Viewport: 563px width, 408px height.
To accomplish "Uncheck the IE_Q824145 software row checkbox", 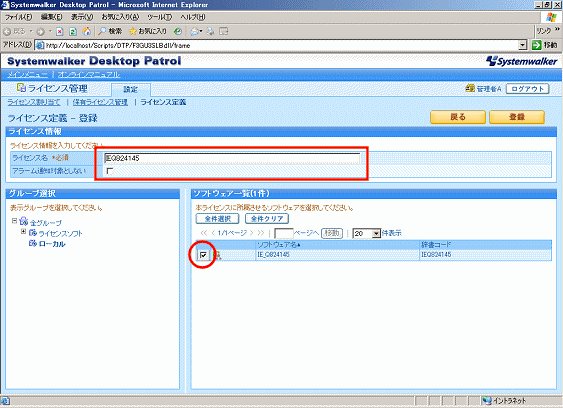I will click(203, 255).
